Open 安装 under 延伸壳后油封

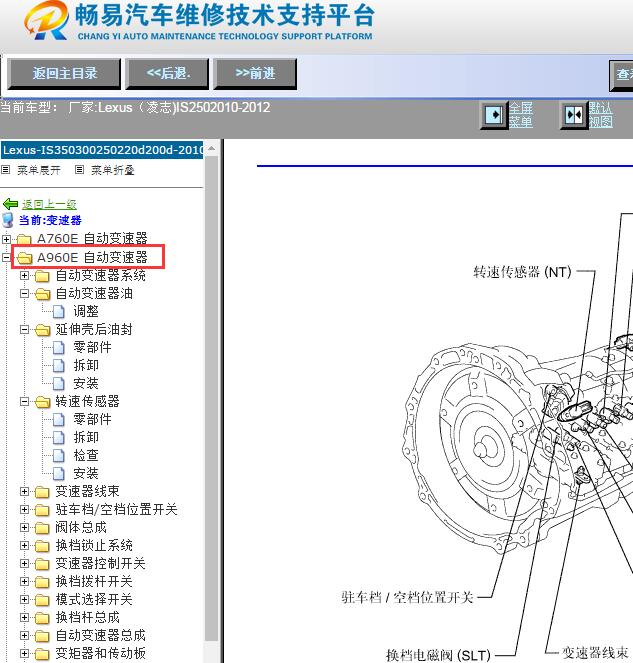[86, 383]
